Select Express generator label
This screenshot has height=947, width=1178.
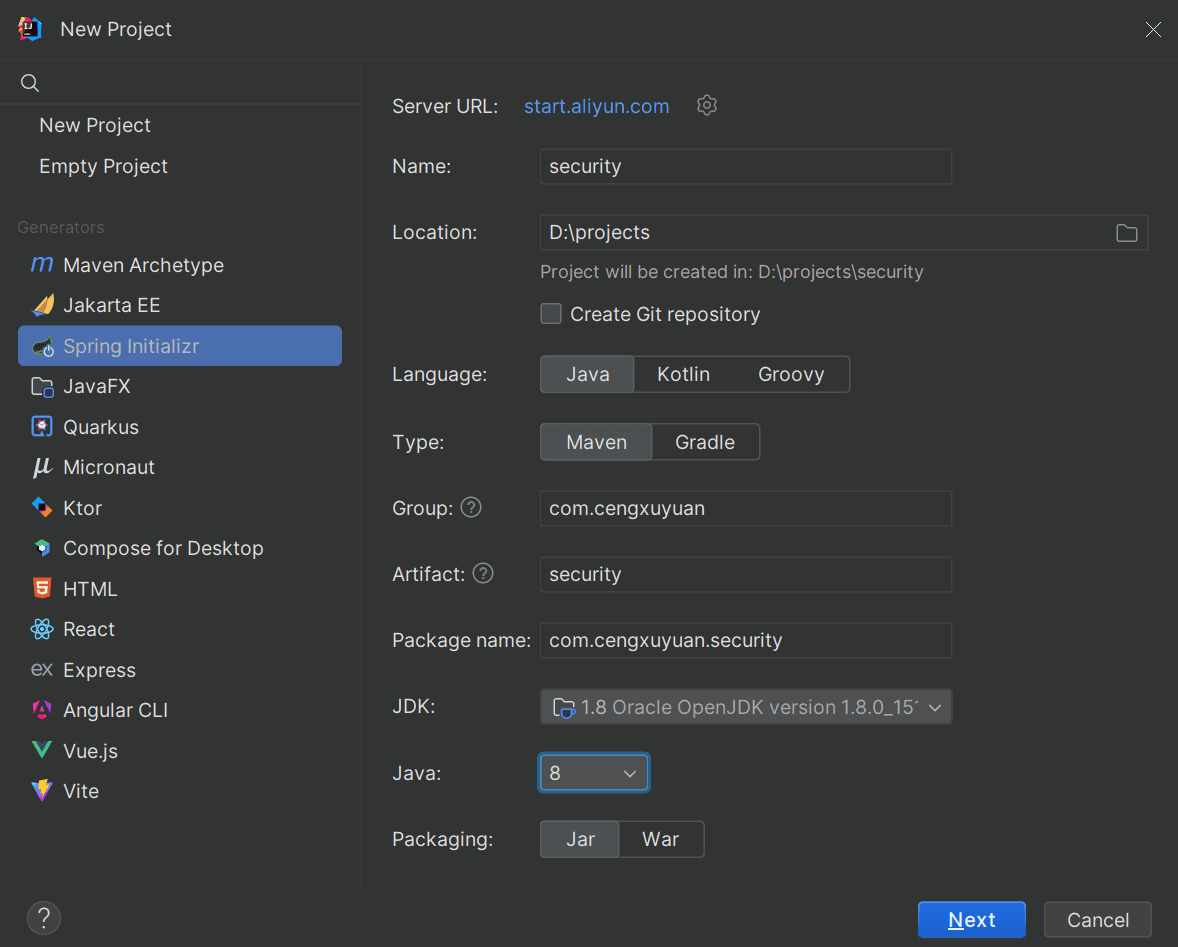pyautogui.click(x=99, y=670)
